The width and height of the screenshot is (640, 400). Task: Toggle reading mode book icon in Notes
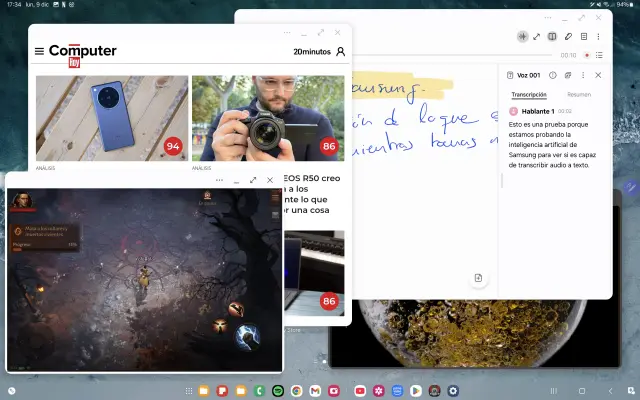(x=552, y=37)
